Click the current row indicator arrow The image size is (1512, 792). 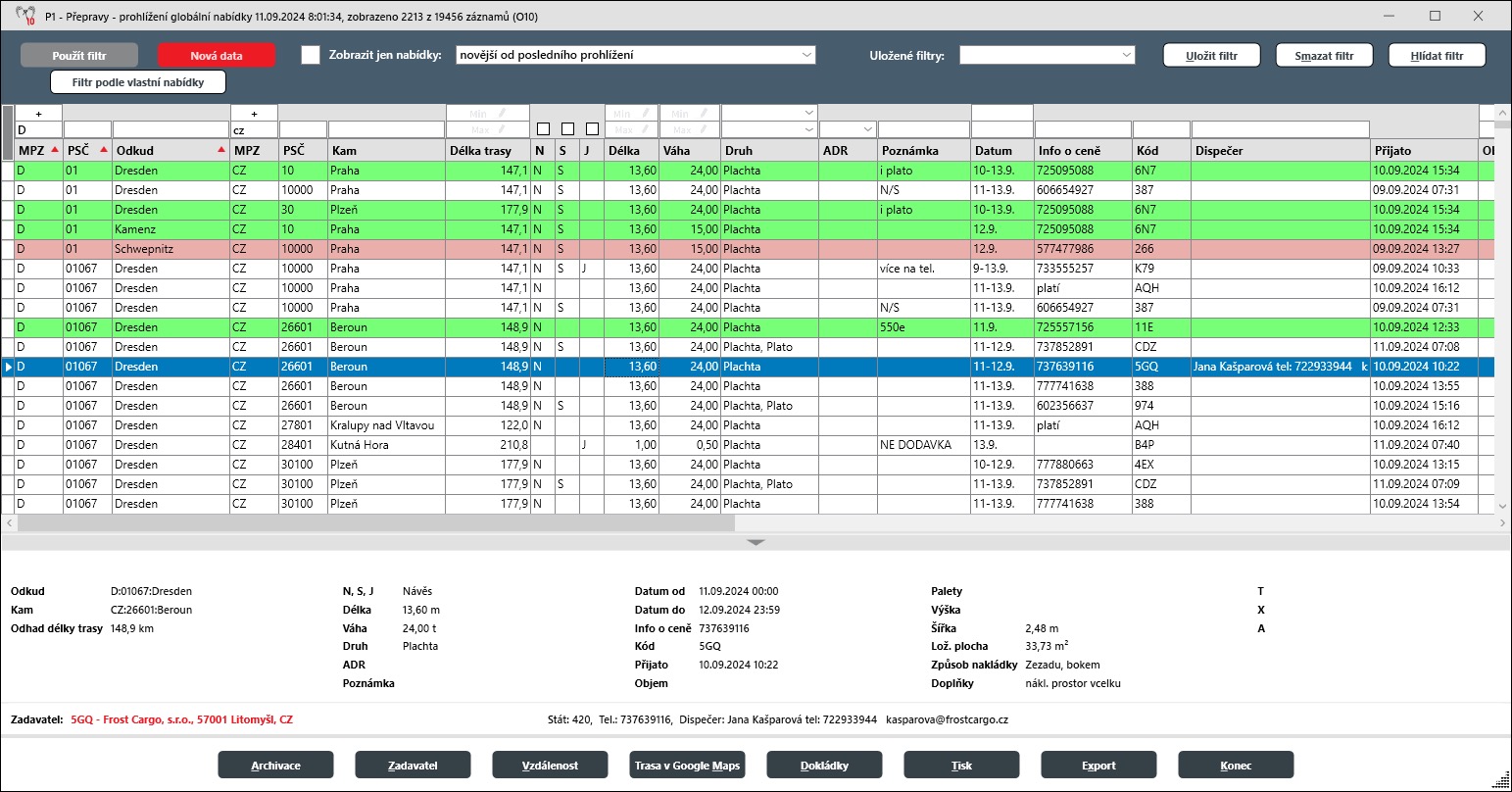point(8,367)
